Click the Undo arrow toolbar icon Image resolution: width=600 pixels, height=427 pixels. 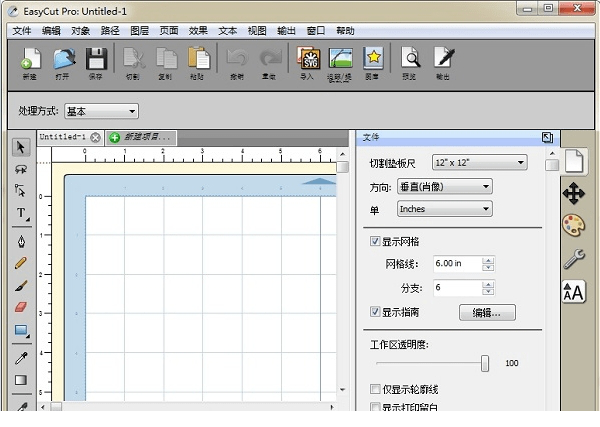pos(238,59)
